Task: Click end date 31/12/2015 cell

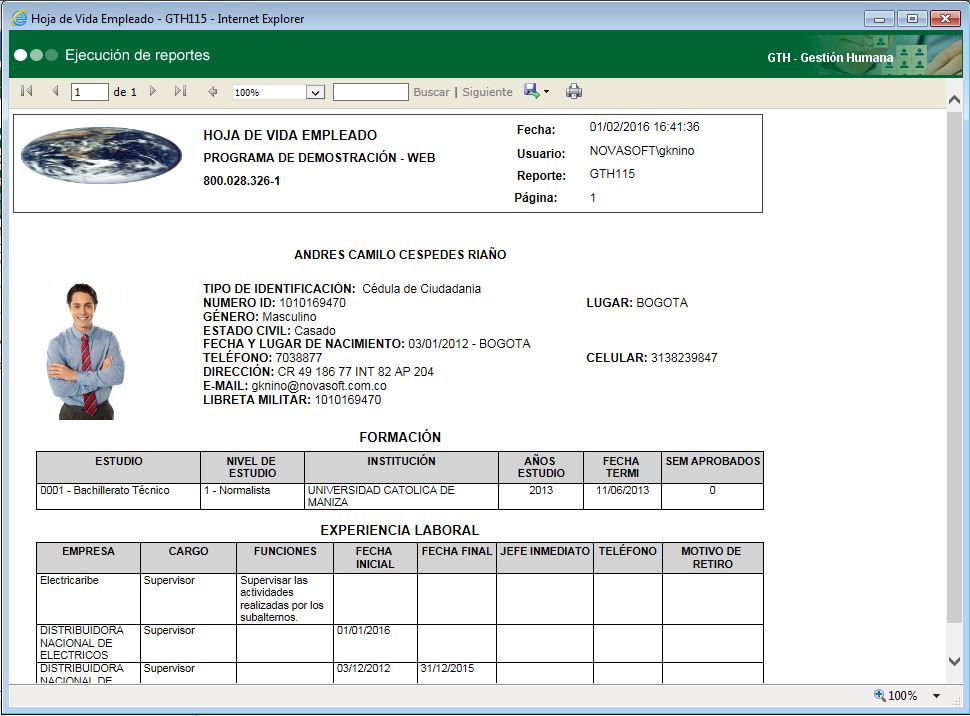Action: pyautogui.click(x=457, y=673)
